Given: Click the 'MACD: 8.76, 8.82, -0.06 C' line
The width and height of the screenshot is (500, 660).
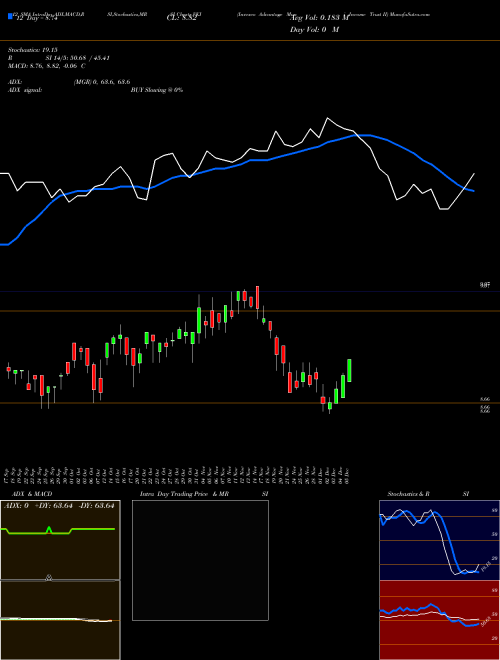Looking at the screenshot, I should [x=47, y=66].
